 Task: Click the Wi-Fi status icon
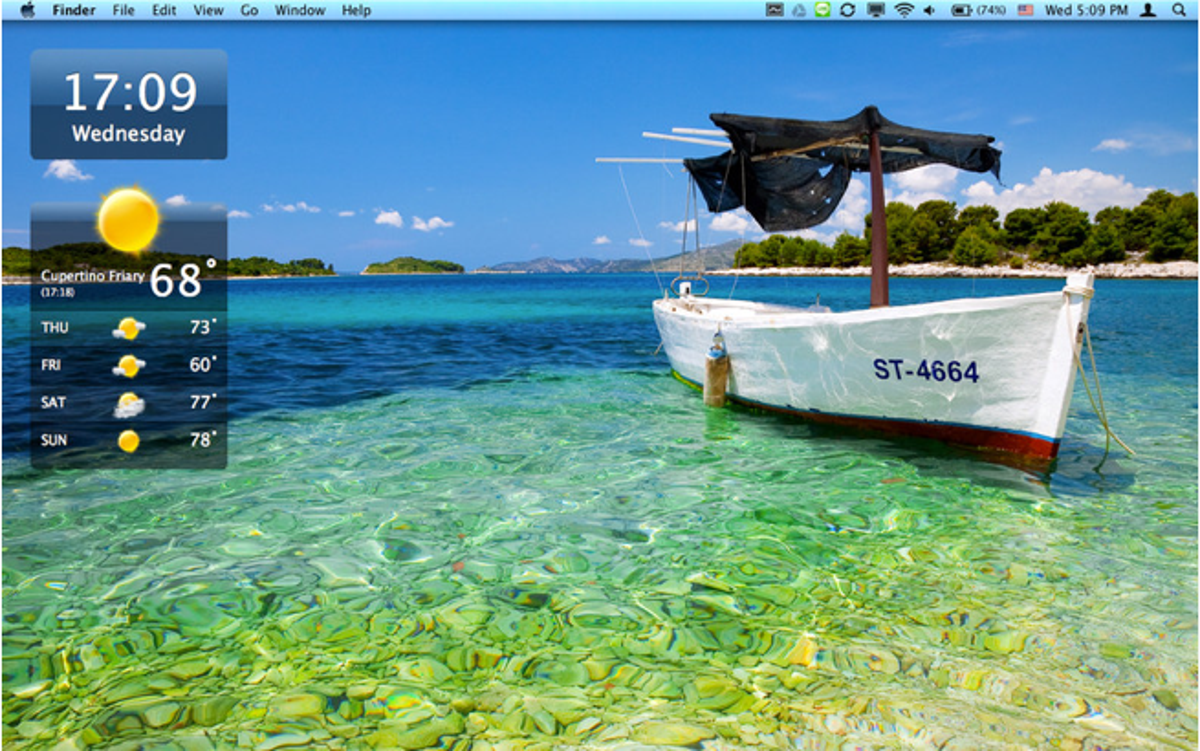pos(903,10)
